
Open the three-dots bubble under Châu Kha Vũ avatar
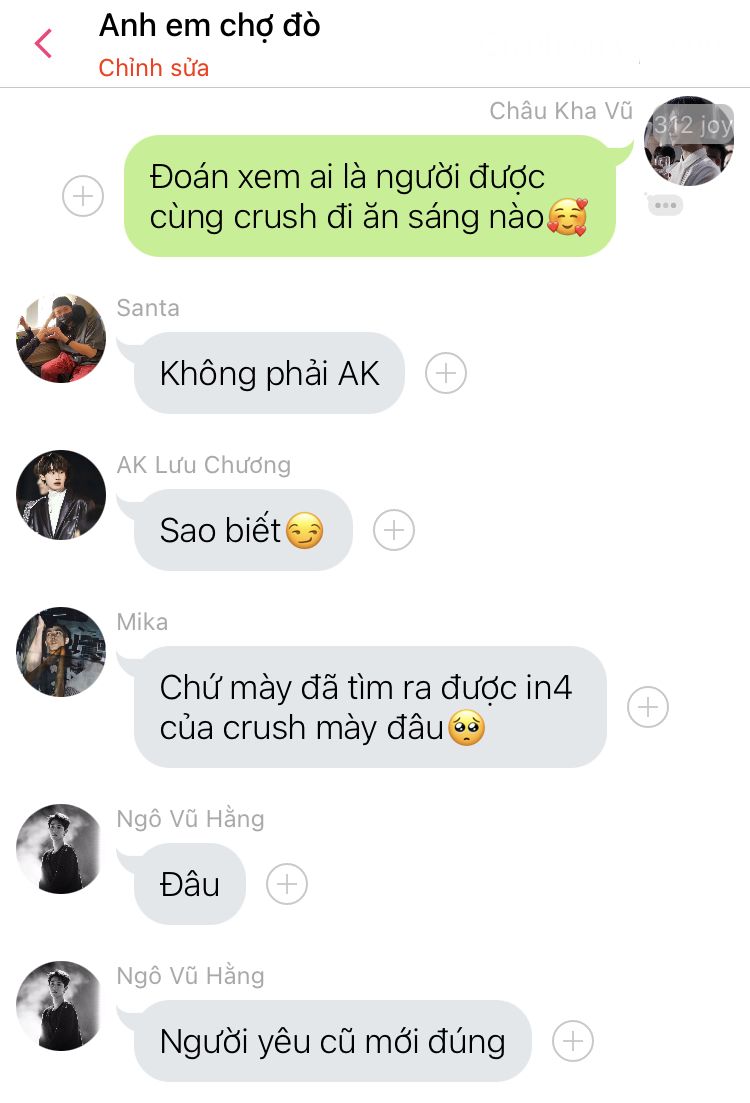[666, 205]
